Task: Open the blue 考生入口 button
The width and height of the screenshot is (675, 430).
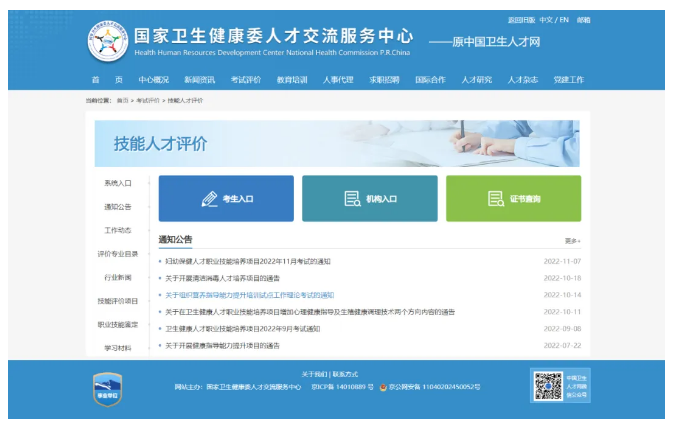Action: [x=226, y=198]
